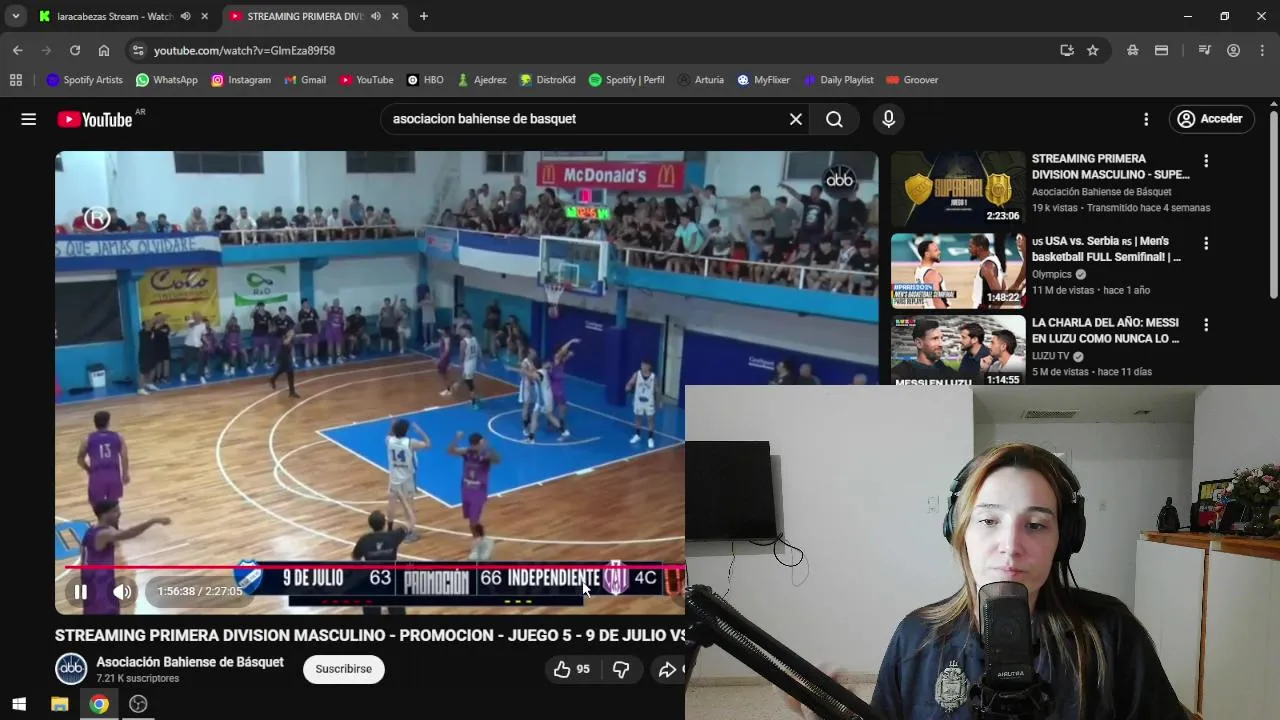Open Daily Playlist bookmark
Screen dimensions: 1280x720
838,80
